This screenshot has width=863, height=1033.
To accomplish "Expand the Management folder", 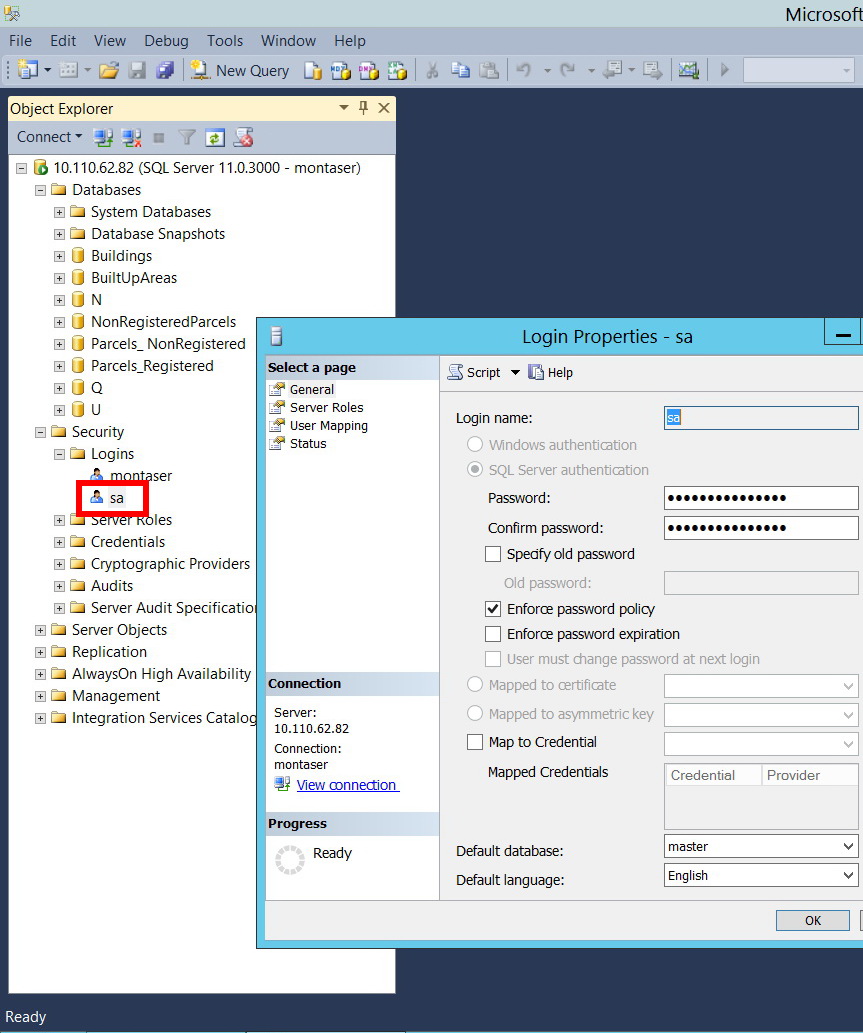I will (40, 696).
